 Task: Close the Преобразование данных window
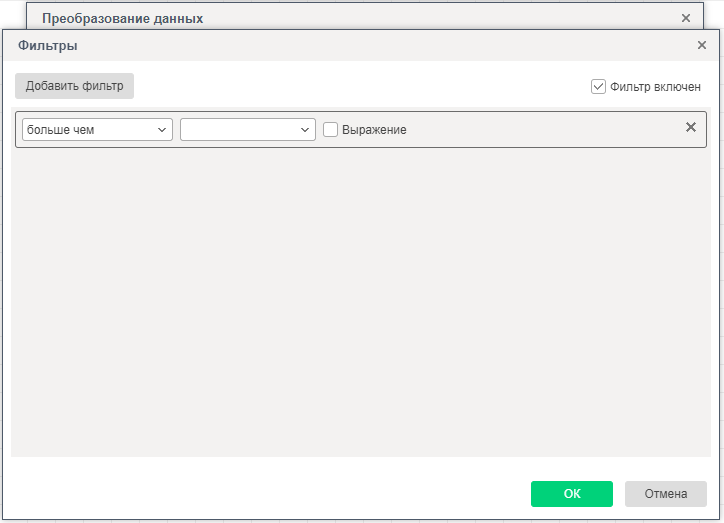pyautogui.click(x=685, y=18)
